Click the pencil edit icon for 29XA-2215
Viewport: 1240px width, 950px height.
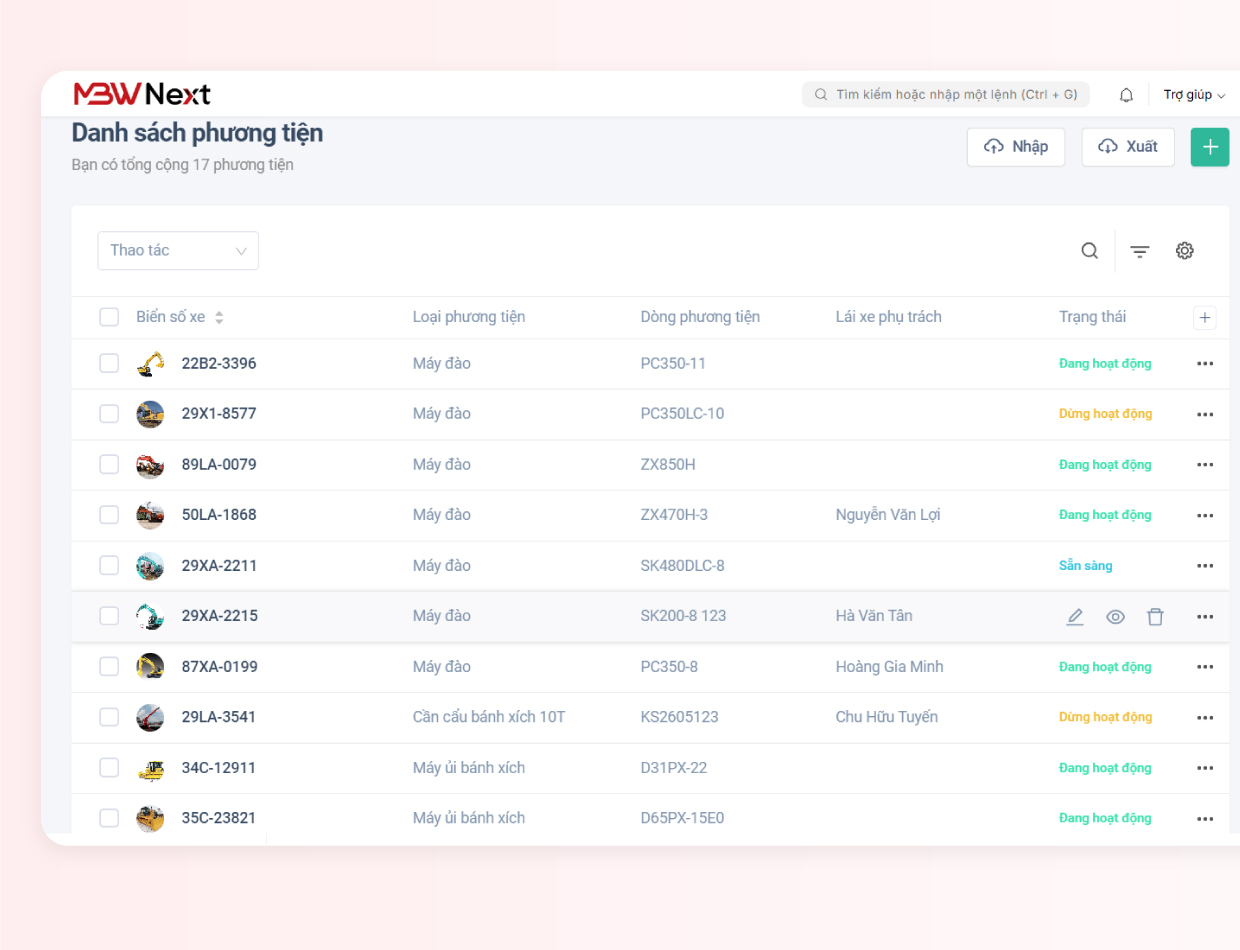point(1075,617)
